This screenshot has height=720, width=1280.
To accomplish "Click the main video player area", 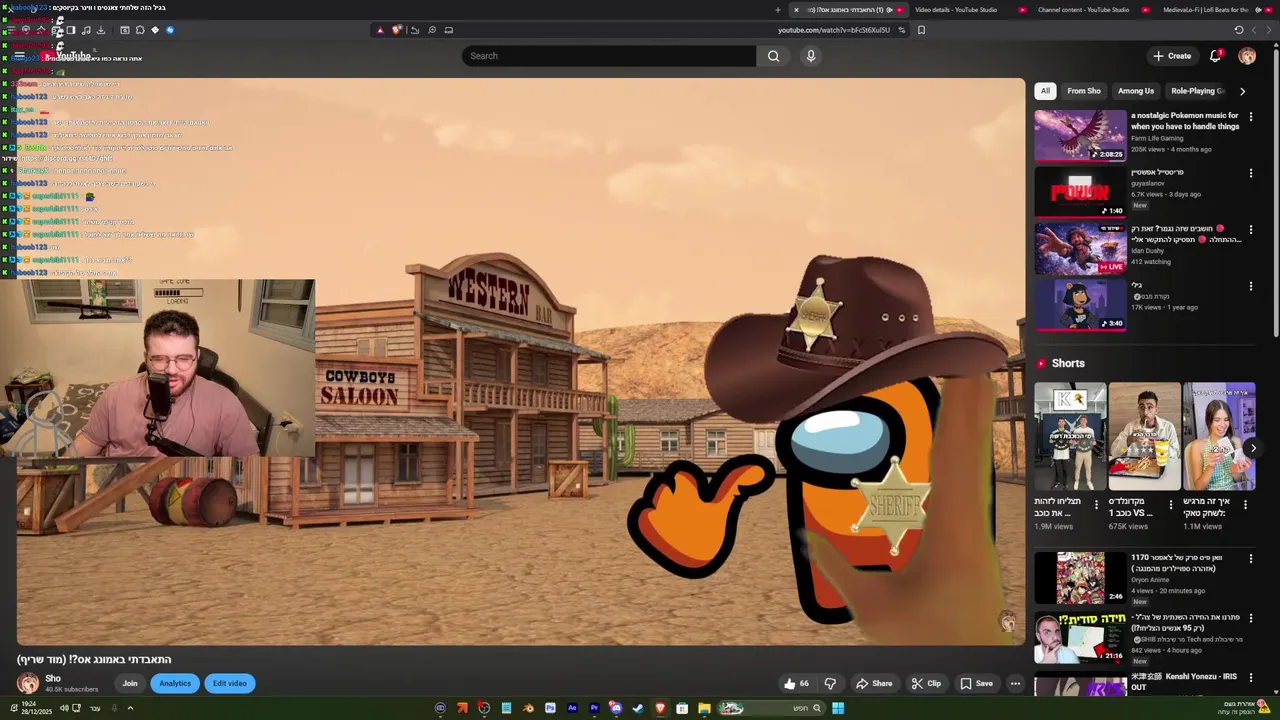I will 521,362.
